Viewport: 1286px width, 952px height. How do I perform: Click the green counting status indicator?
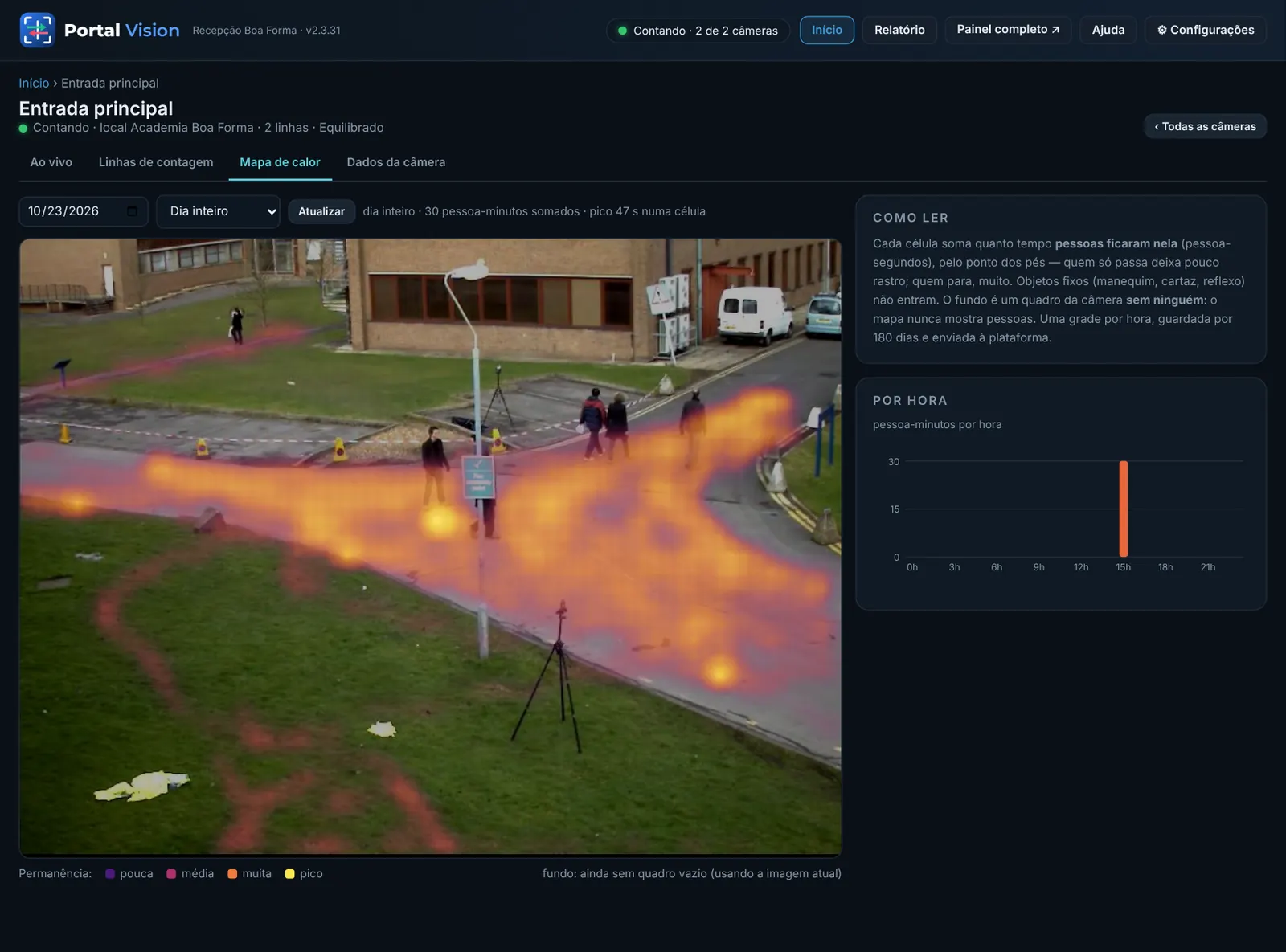pos(622,31)
